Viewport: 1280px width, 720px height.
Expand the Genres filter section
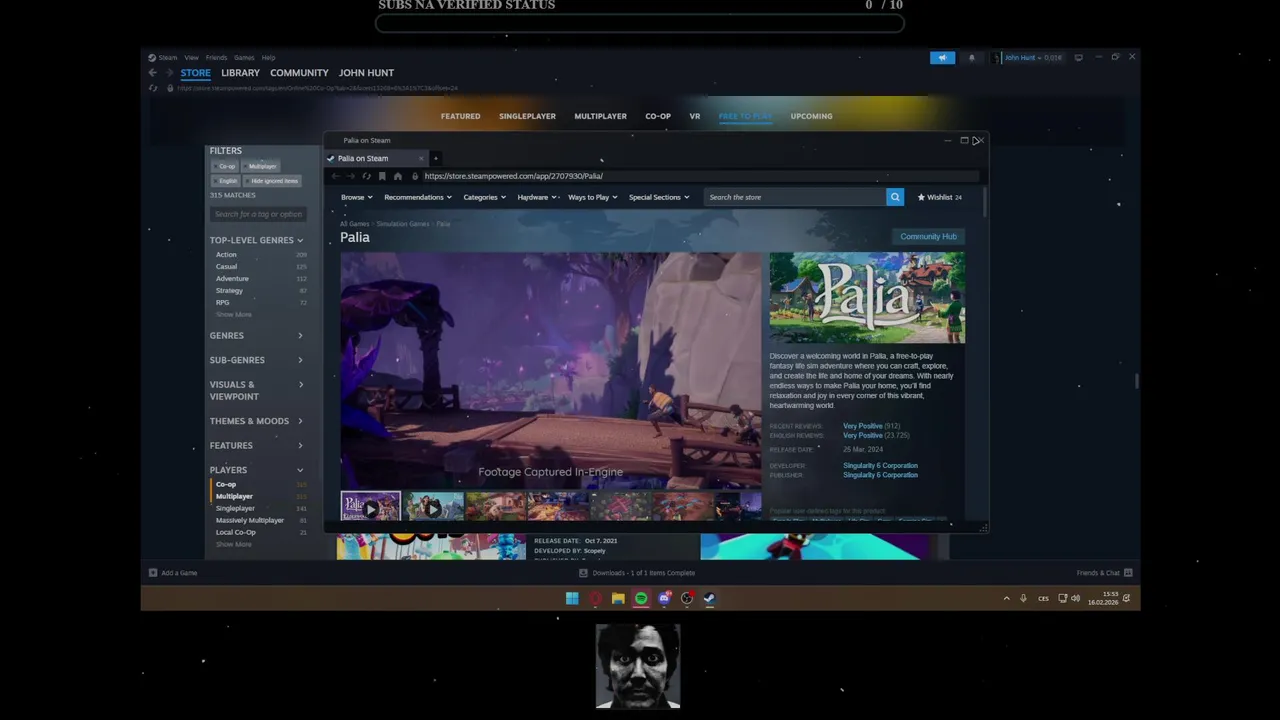point(256,336)
